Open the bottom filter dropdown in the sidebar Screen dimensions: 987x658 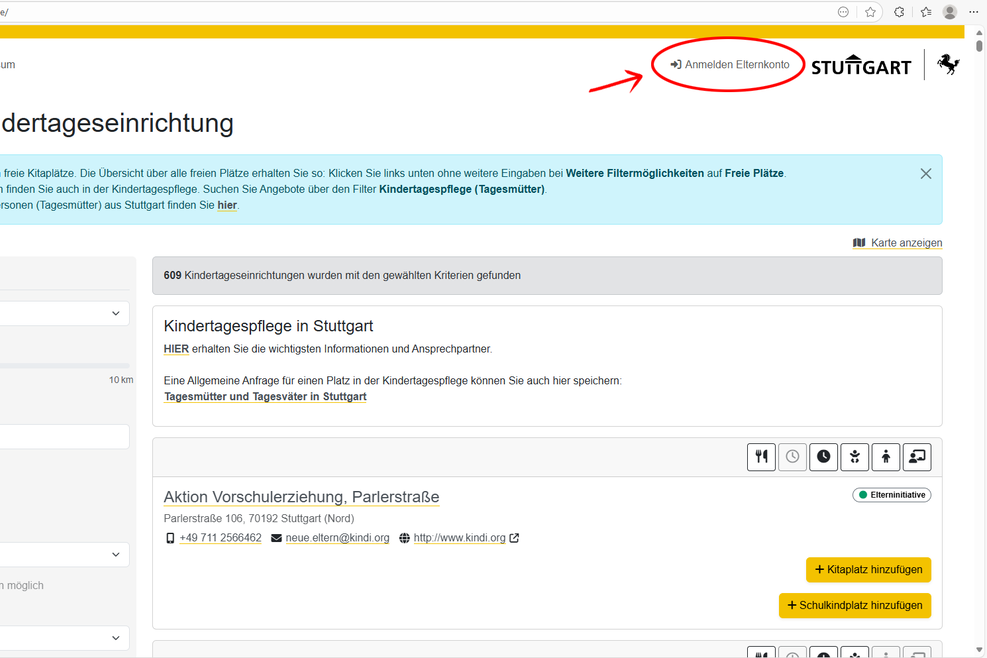[64, 638]
